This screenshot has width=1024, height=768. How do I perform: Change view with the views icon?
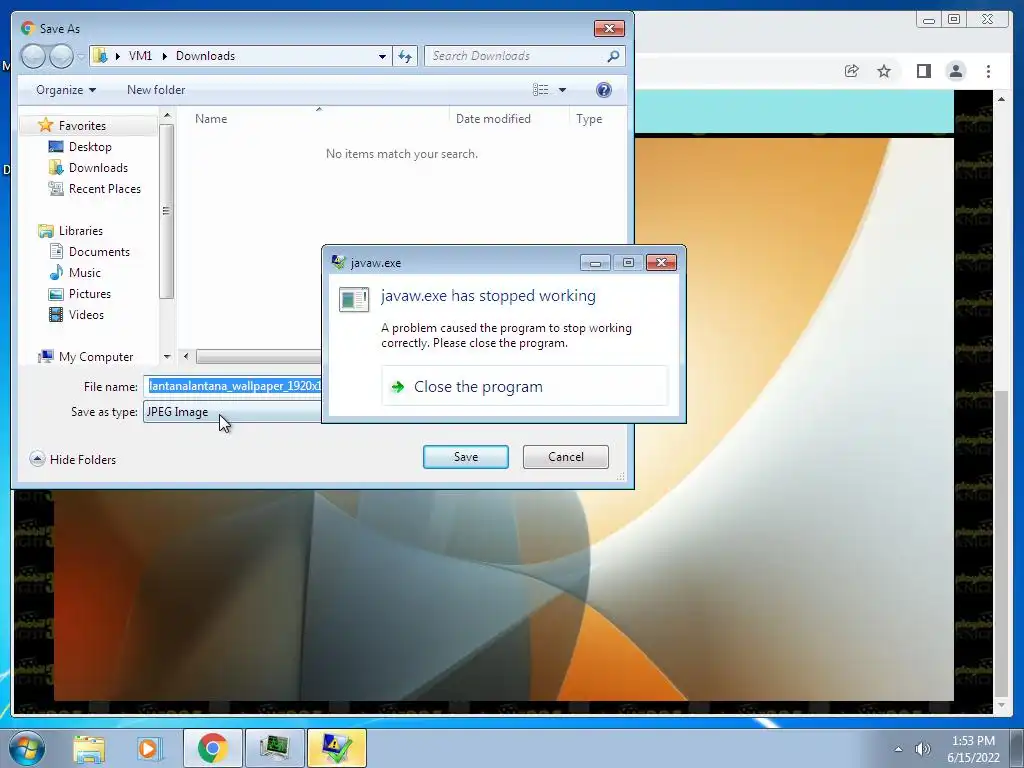click(541, 90)
